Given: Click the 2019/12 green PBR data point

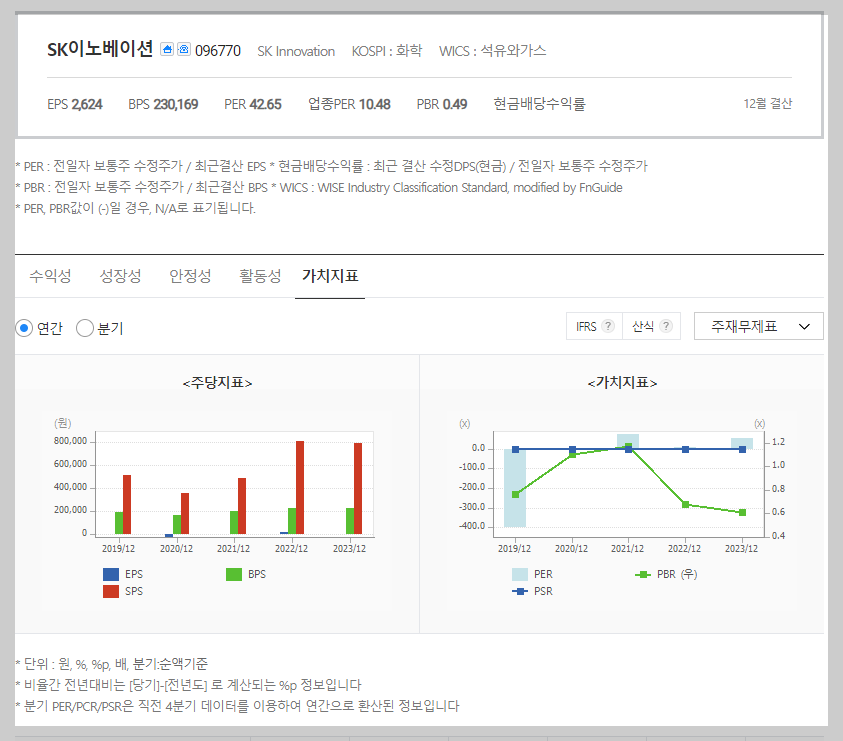Looking at the screenshot, I should tap(516, 494).
